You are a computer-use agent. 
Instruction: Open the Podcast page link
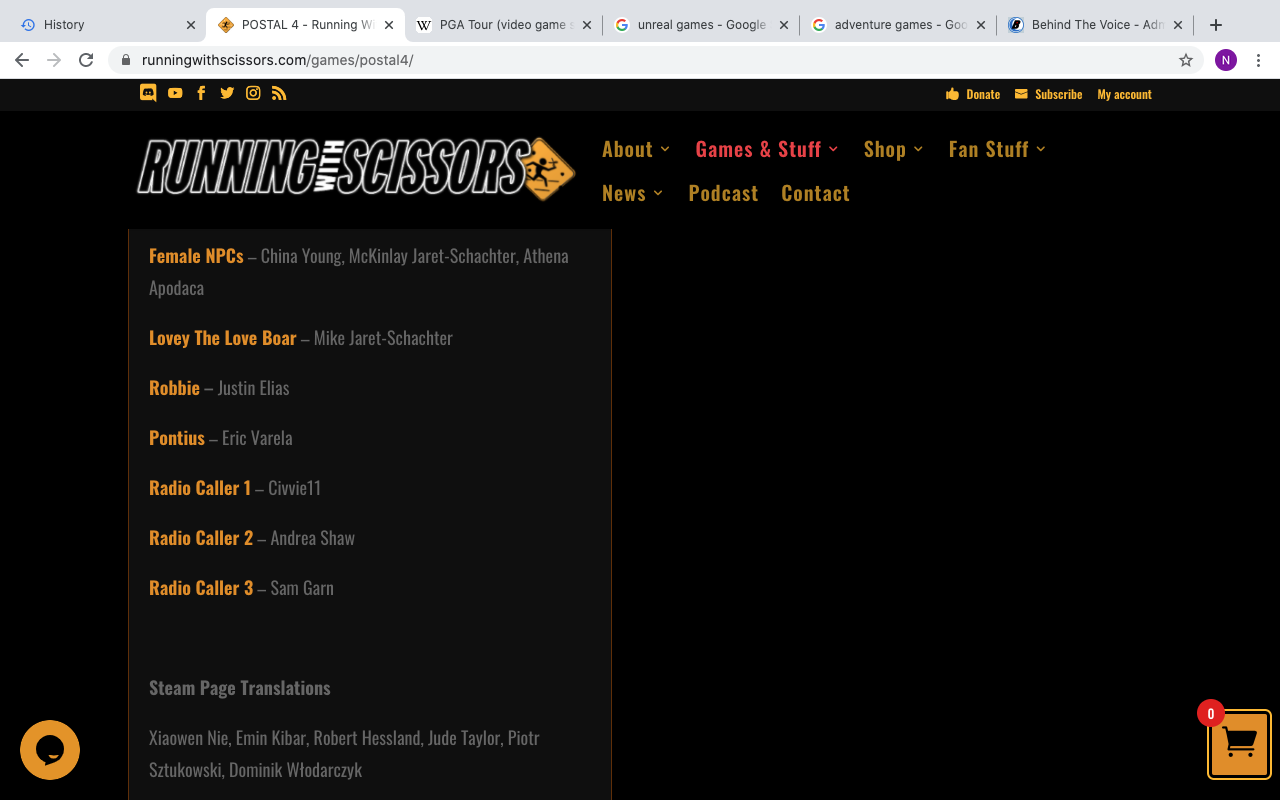click(723, 193)
